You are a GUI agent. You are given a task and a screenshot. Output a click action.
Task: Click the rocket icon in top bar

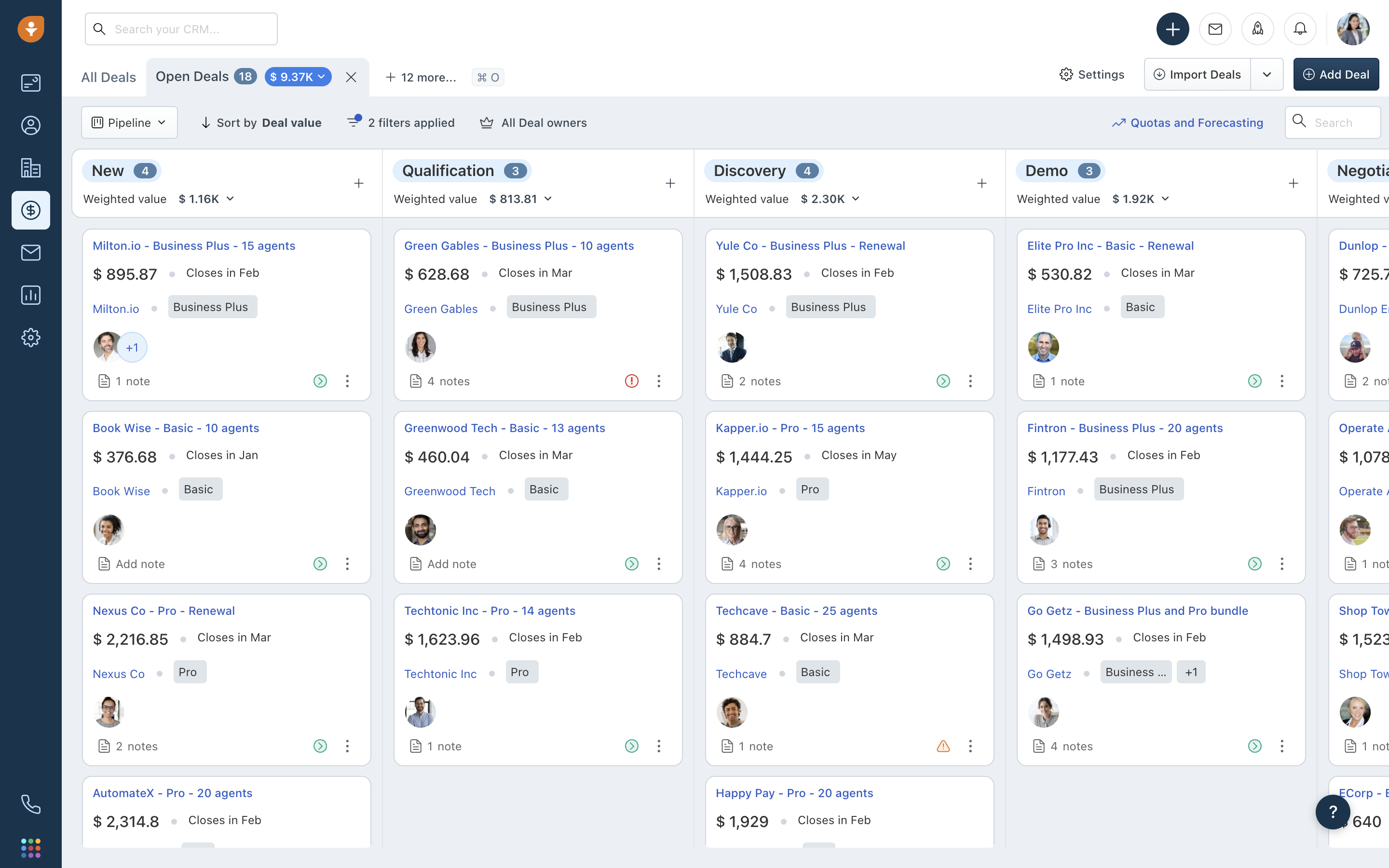click(1257, 29)
